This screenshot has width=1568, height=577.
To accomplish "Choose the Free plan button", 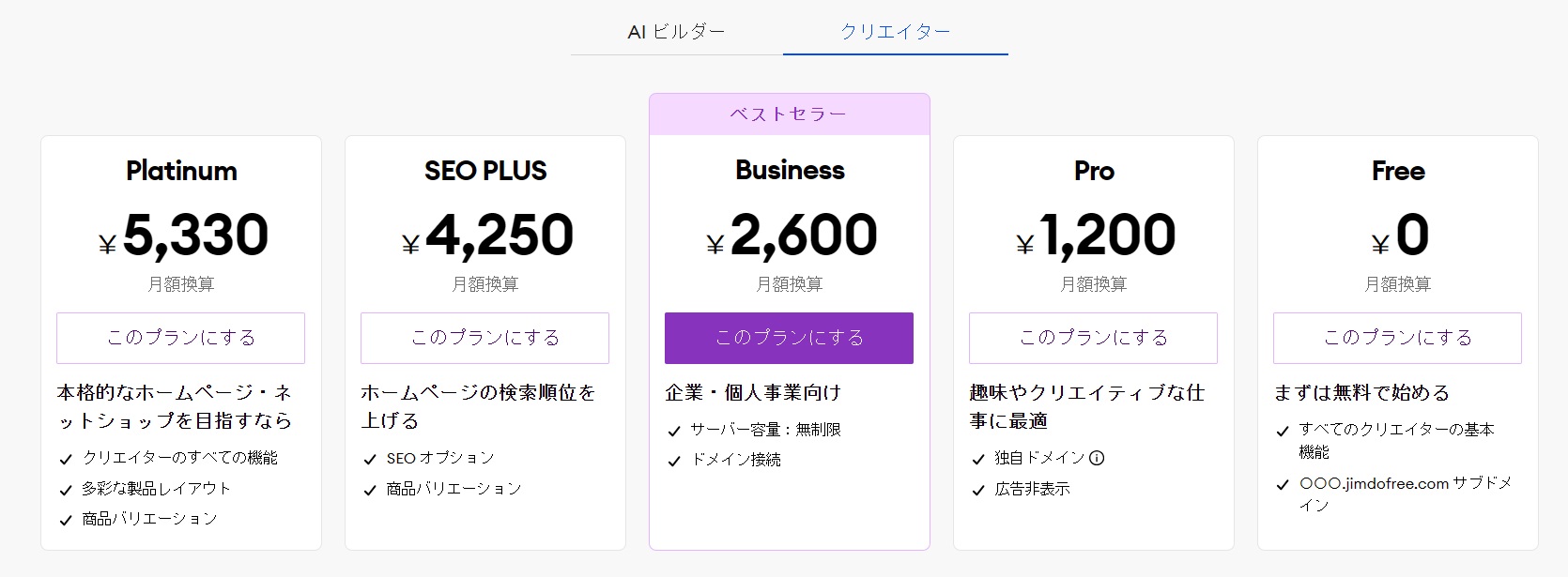I will 1397,338.
